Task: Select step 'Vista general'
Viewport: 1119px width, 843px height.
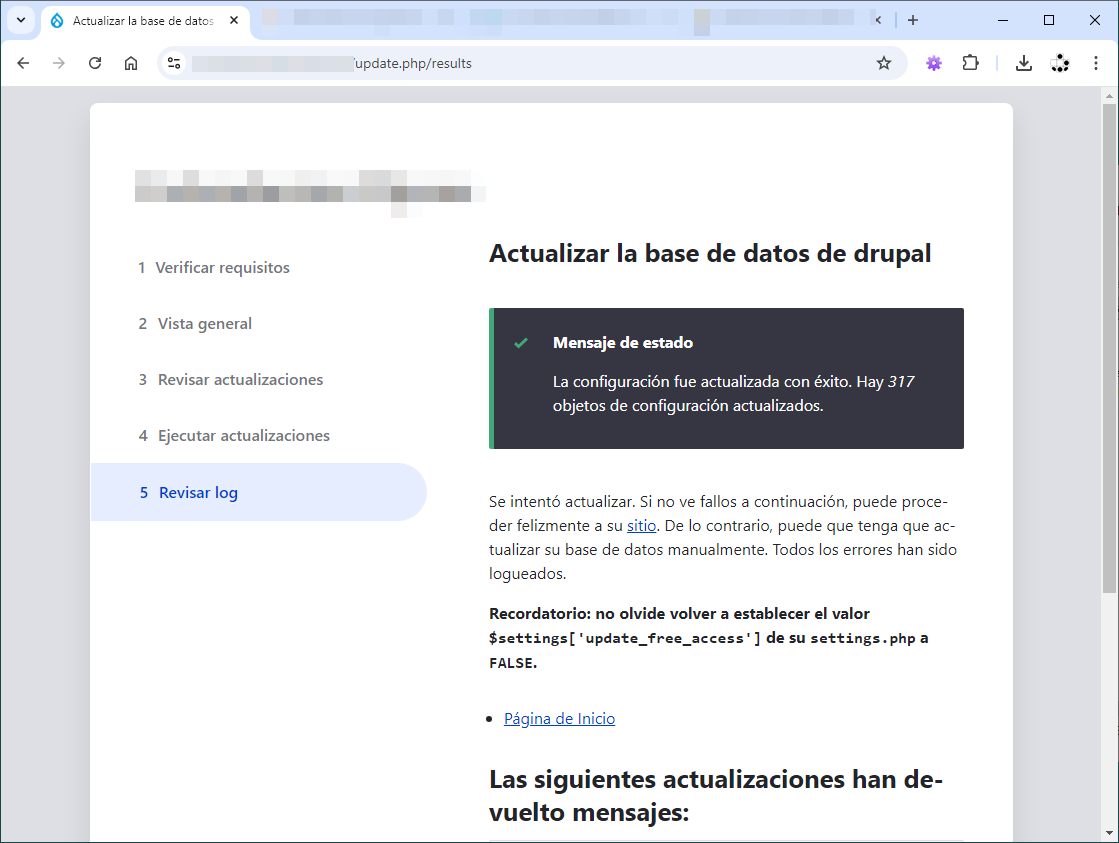Action: (195, 323)
